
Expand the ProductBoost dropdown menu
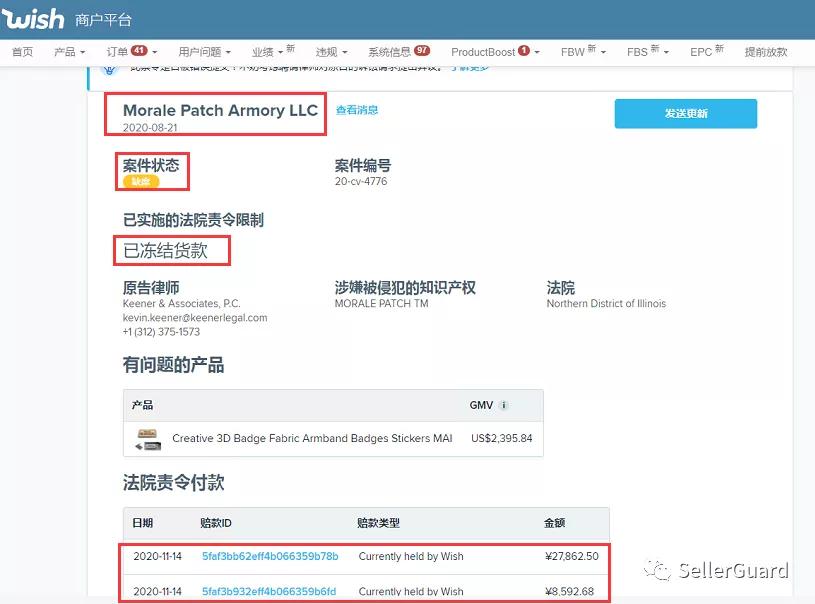(495, 51)
